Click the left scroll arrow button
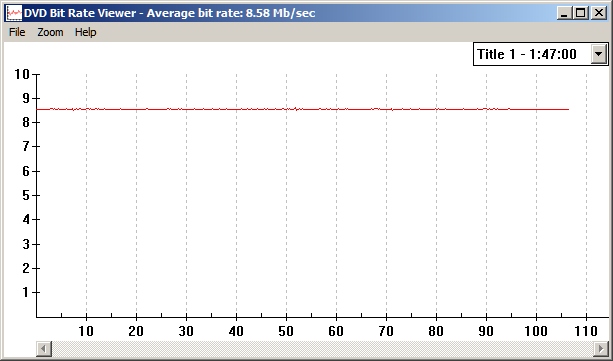This screenshot has width=613, height=361. [x=44, y=348]
